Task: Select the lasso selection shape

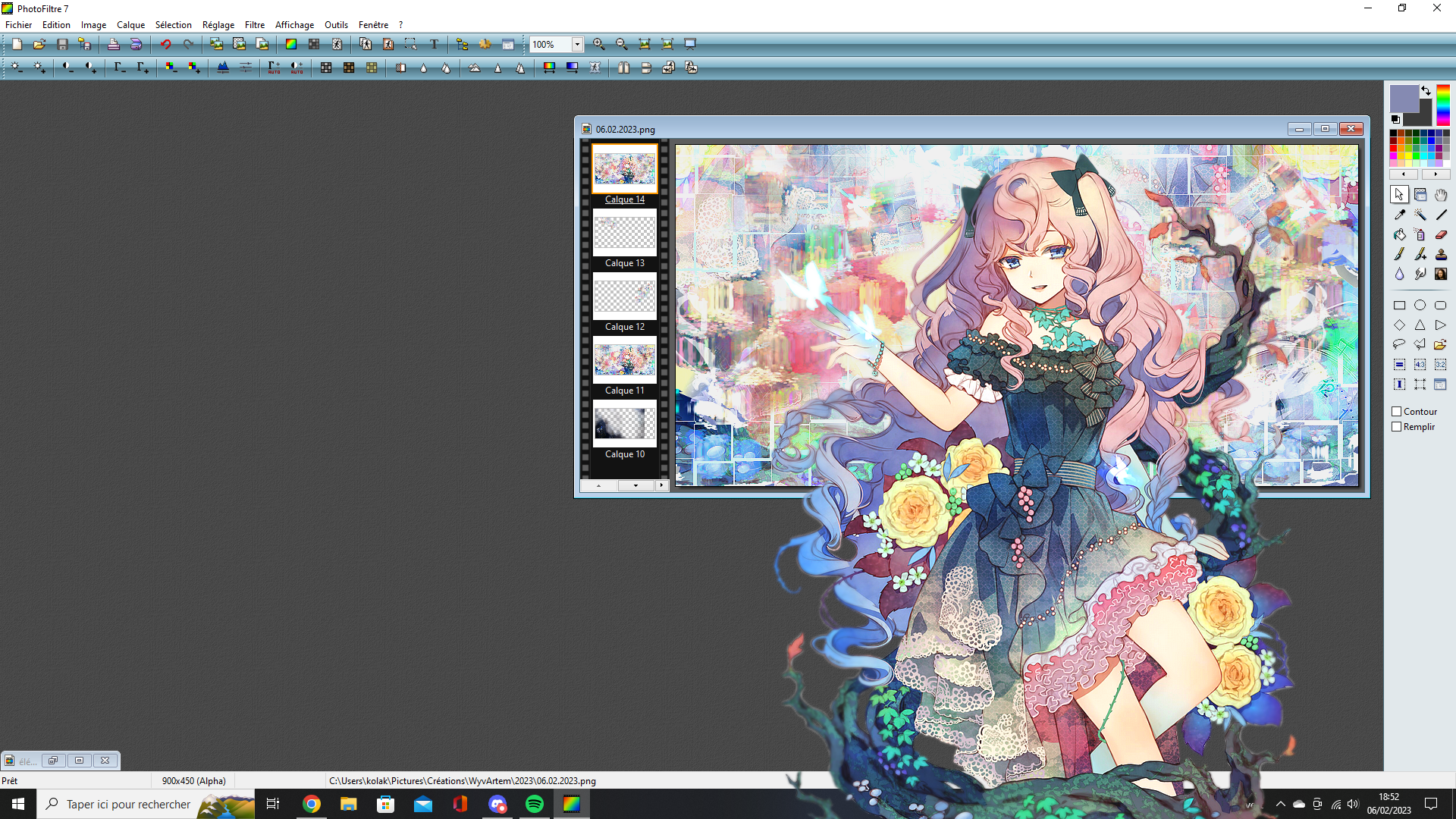Action: [1400, 344]
